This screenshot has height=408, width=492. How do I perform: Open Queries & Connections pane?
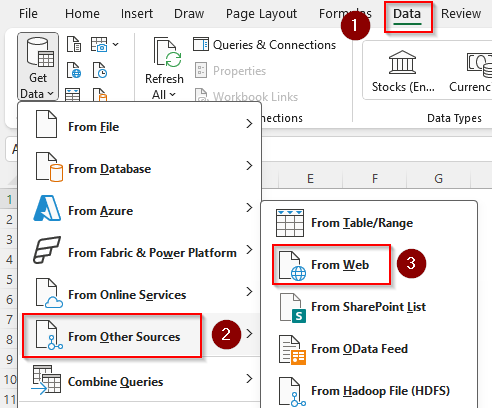point(265,45)
